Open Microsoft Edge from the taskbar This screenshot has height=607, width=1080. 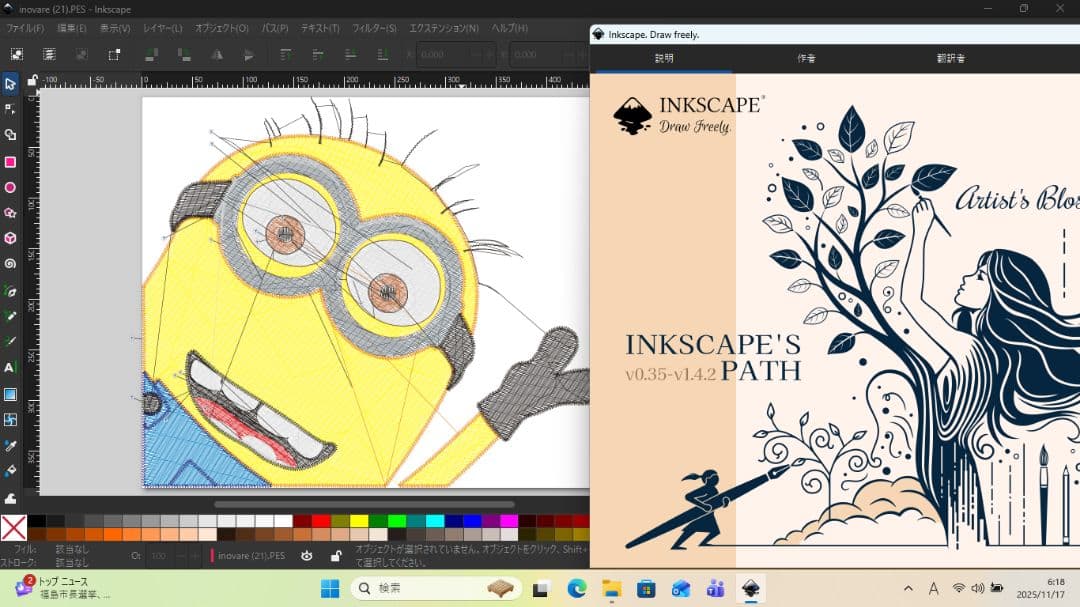point(577,589)
